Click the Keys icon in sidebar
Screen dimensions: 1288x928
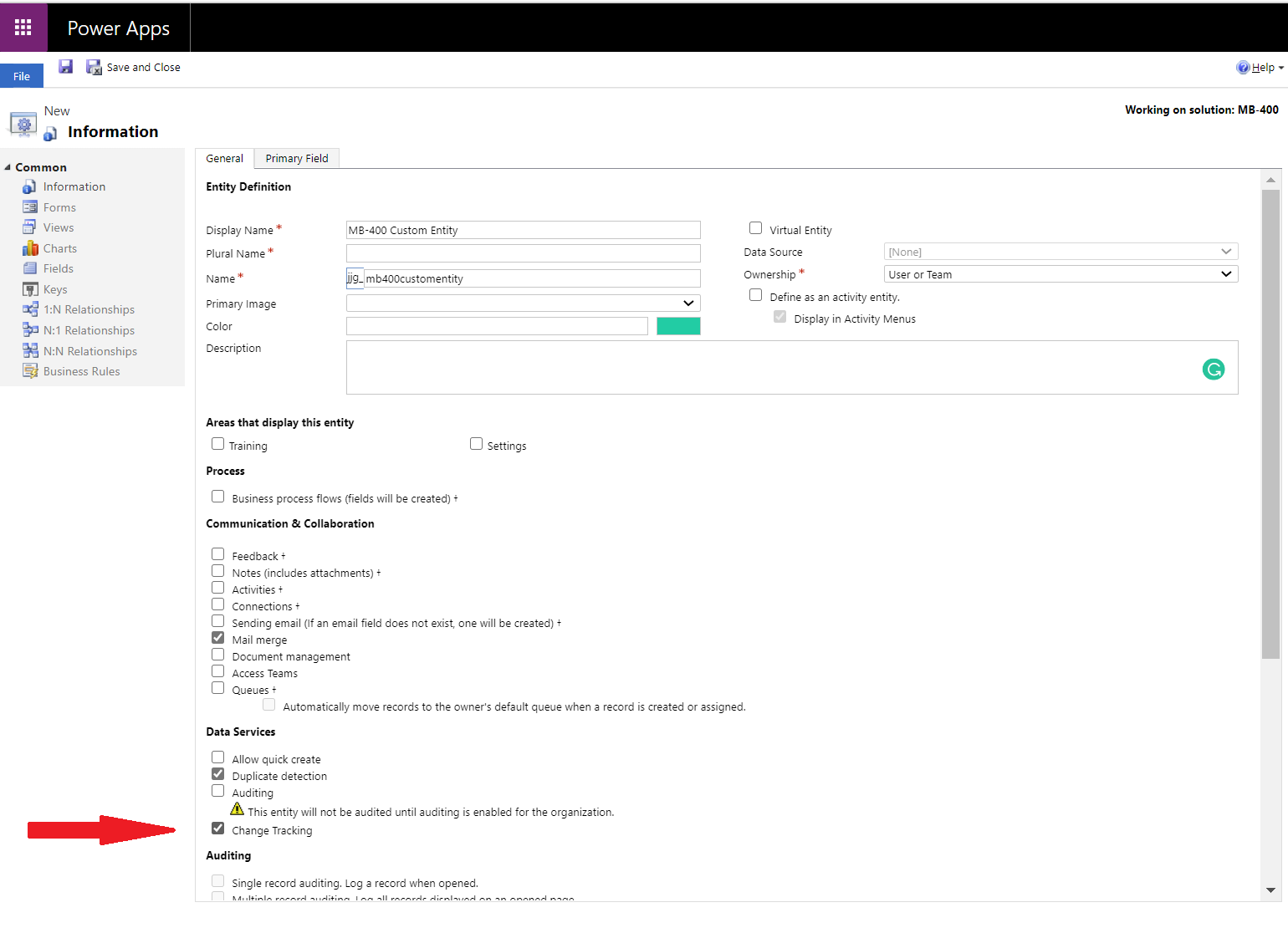point(30,289)
